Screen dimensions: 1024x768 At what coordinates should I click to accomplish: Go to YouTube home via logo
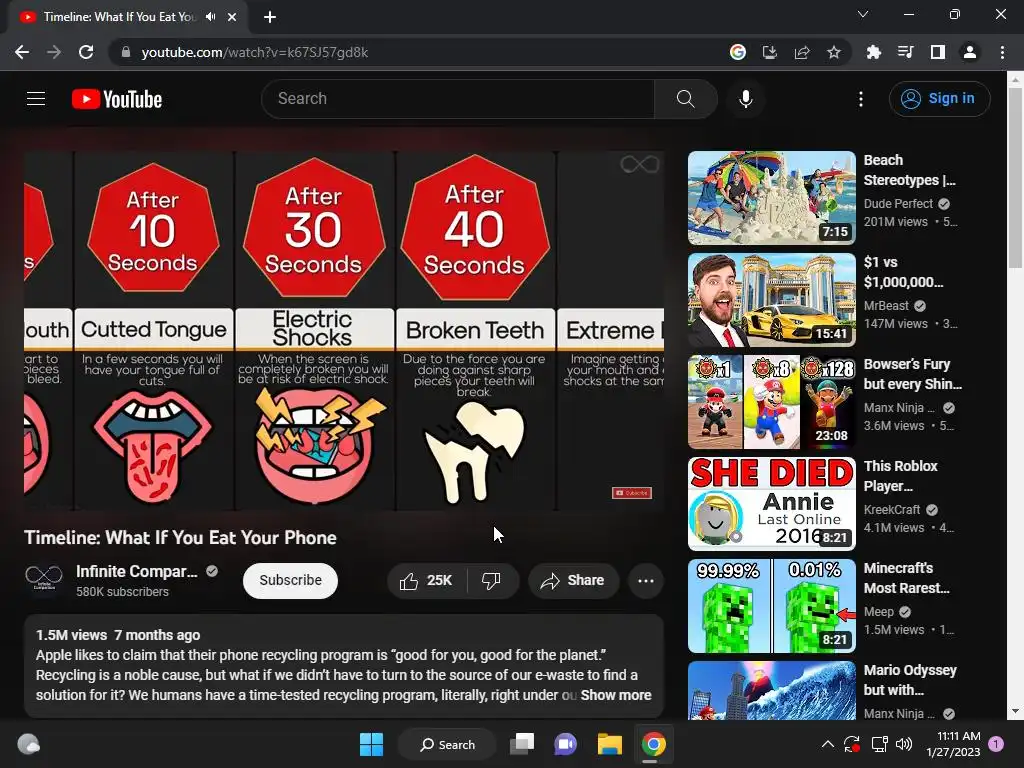[117, 99]
